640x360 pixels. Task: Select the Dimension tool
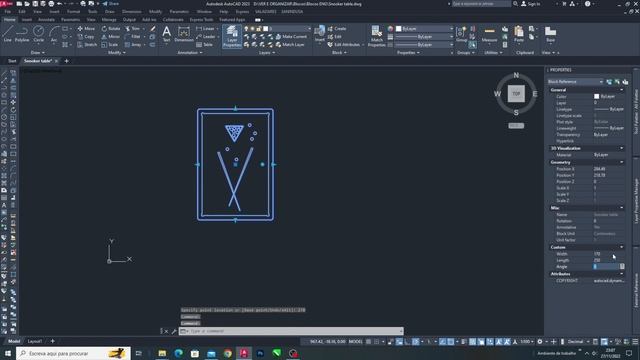184,34
